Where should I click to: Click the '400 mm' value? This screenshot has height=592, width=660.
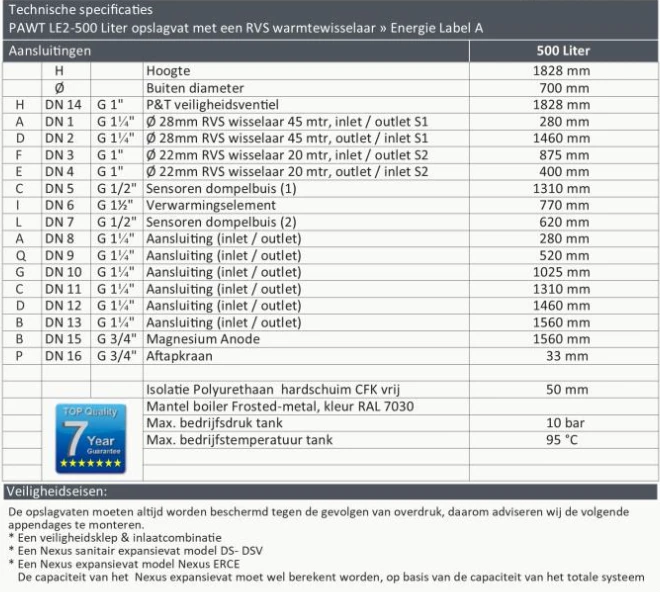click(564, 171)
